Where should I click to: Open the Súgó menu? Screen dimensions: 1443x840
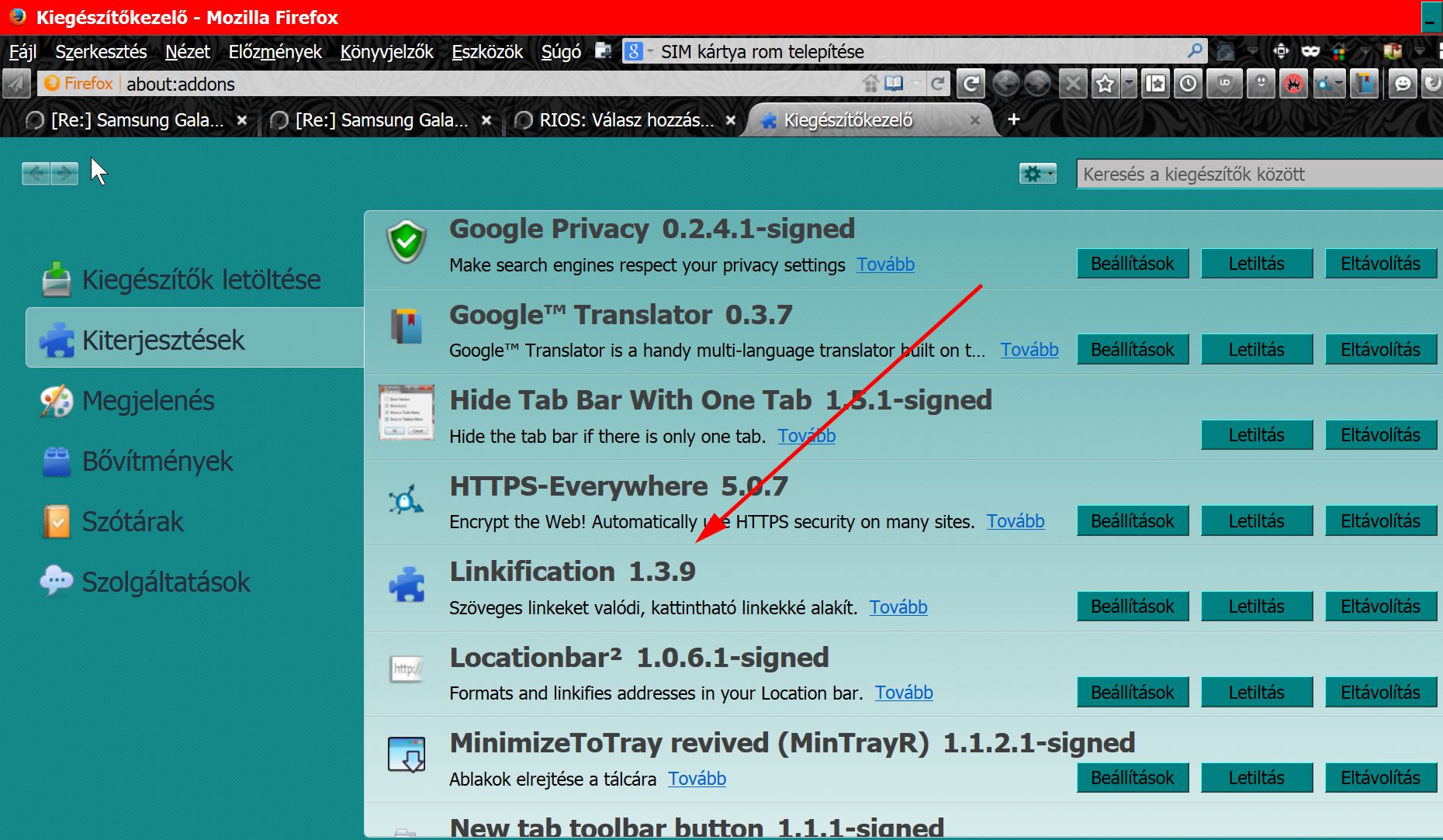[561, 51]
